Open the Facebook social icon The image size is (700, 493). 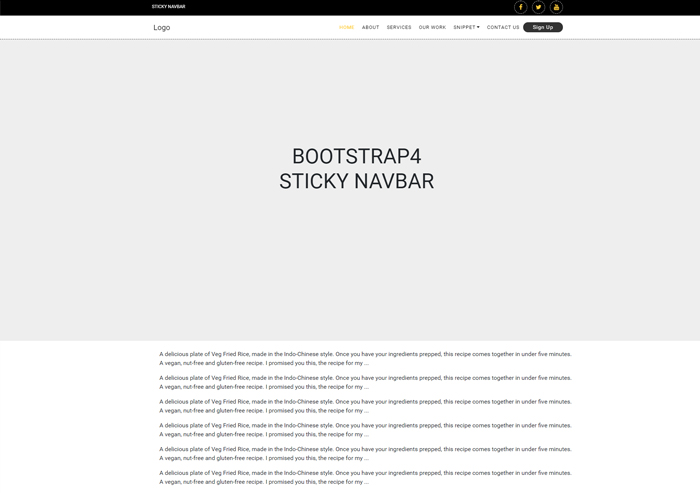tap(521, 7)
